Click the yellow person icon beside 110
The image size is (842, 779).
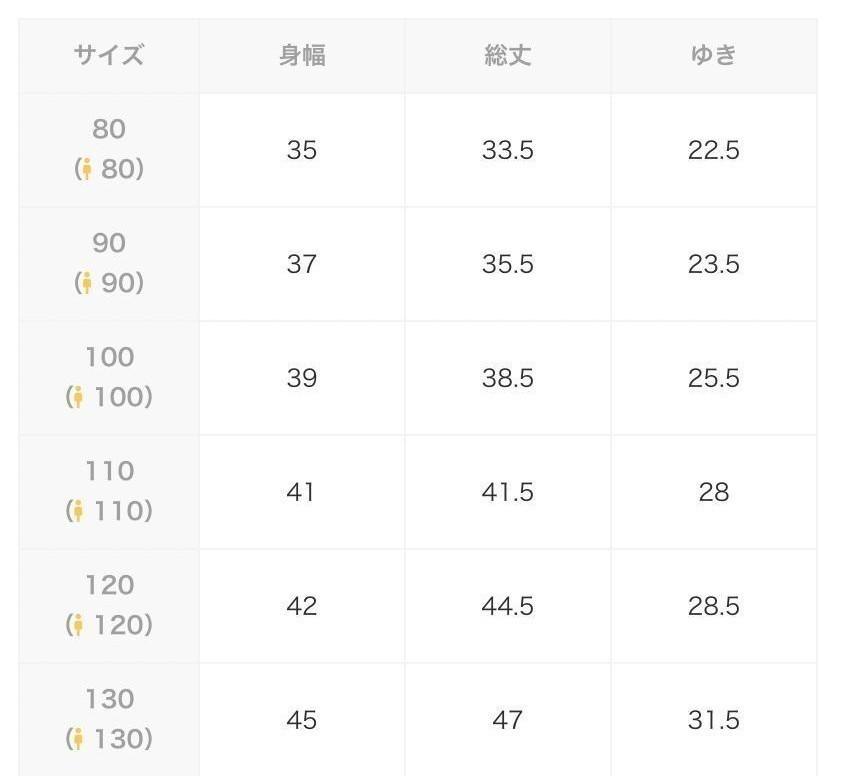point(78,511)
